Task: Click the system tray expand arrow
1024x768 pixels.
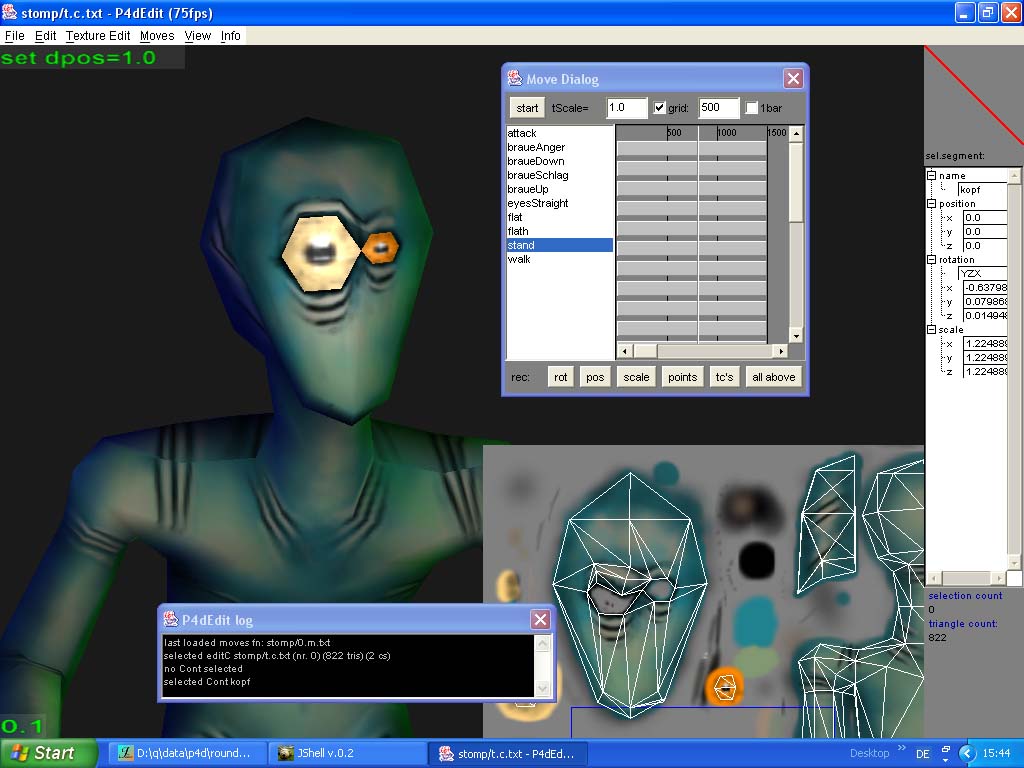Action: pyautogui.click(x=966, y=753)
